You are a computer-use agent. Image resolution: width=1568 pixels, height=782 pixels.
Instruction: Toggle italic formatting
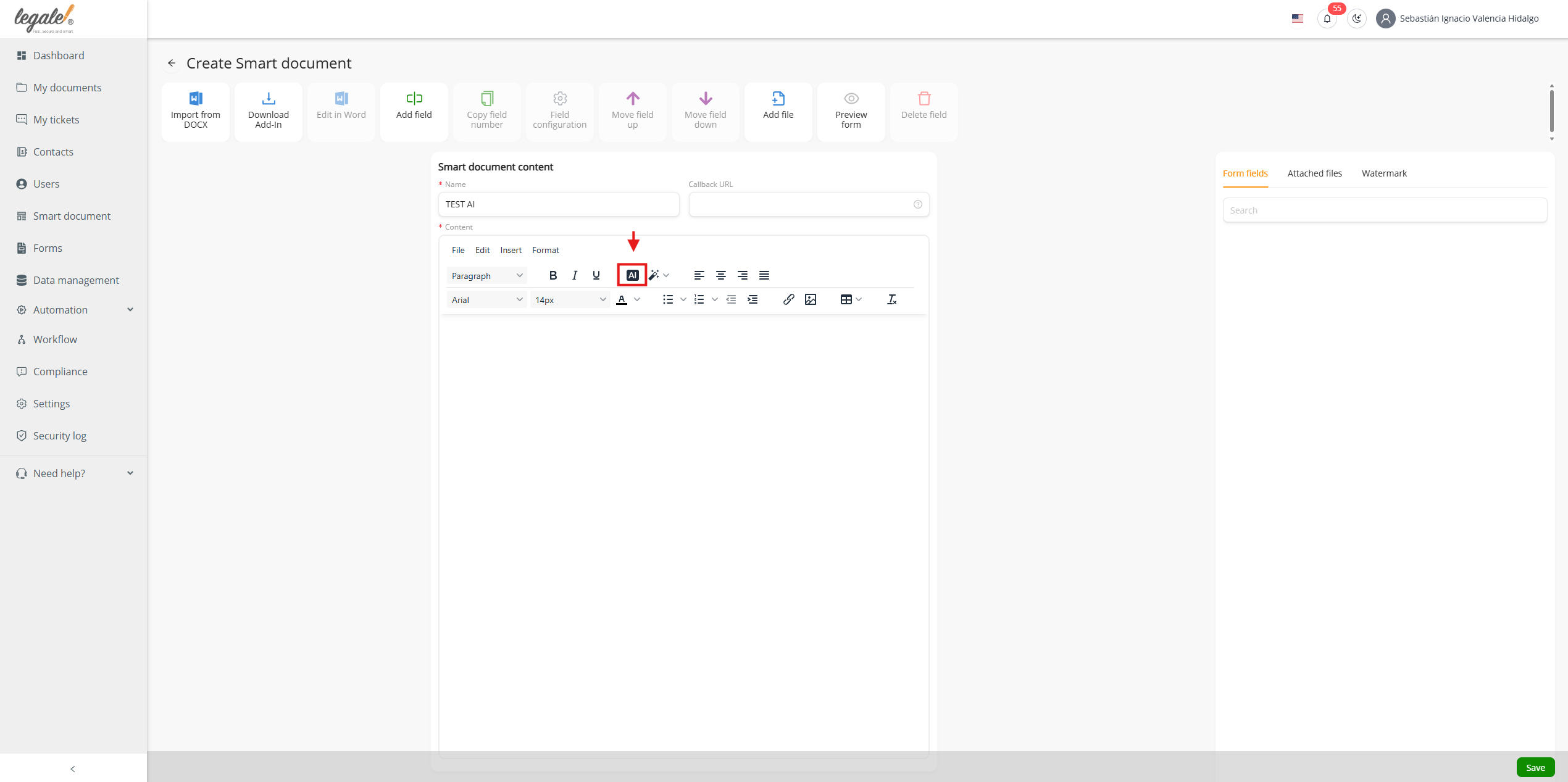tap(574, 275)
